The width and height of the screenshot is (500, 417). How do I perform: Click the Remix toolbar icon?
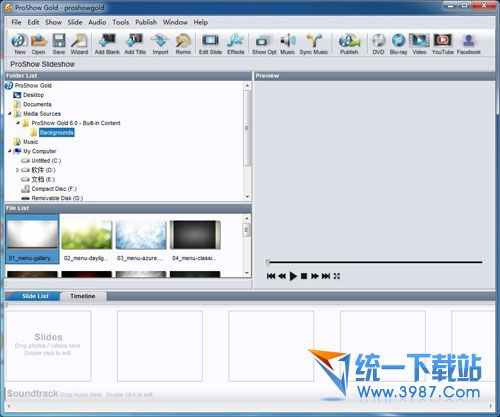(x=183, y=44)
